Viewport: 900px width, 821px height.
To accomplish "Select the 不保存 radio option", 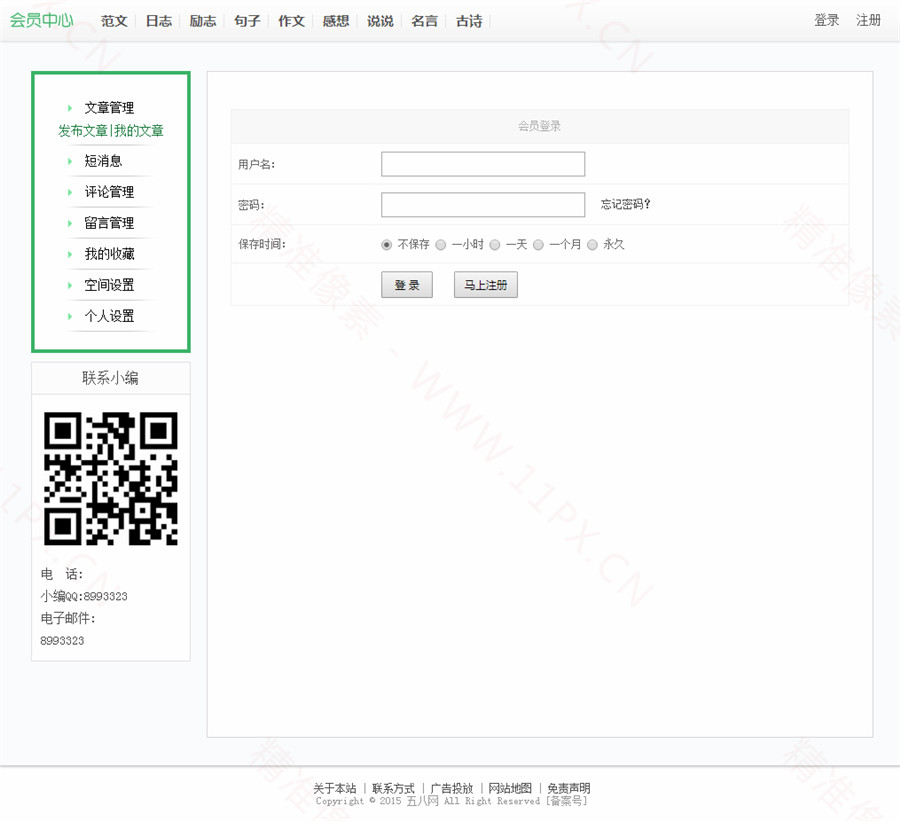I will pyautogui.click(x=387, y=245).
